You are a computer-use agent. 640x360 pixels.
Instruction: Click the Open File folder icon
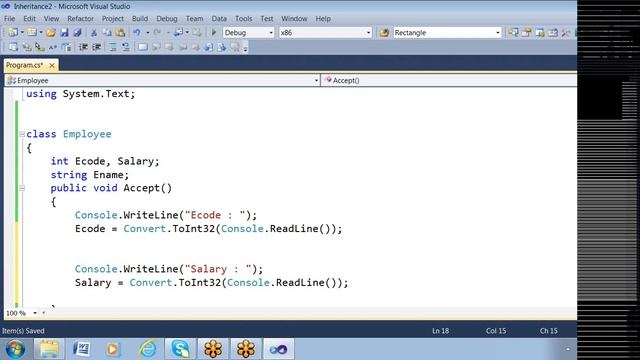pos(51,33)
